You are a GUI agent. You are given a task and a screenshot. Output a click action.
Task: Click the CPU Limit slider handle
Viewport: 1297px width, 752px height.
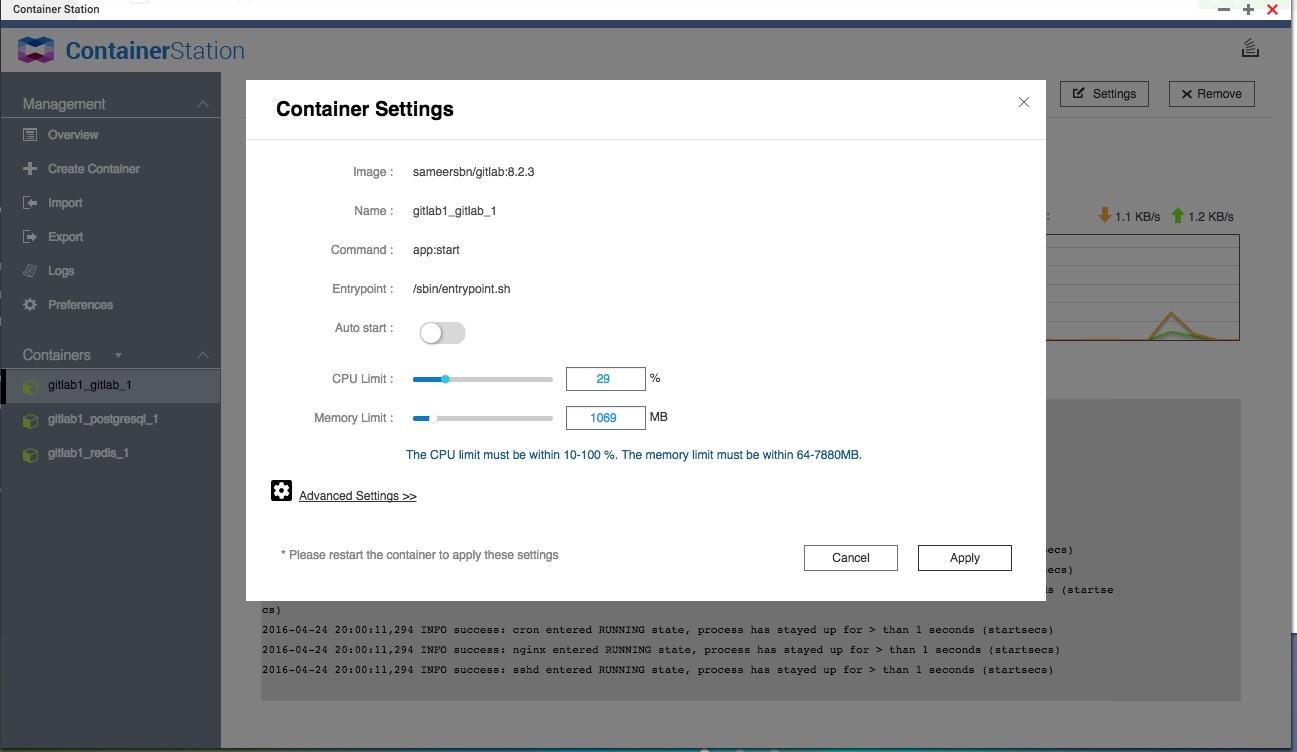pyautogui.click(x=444, y=379)
